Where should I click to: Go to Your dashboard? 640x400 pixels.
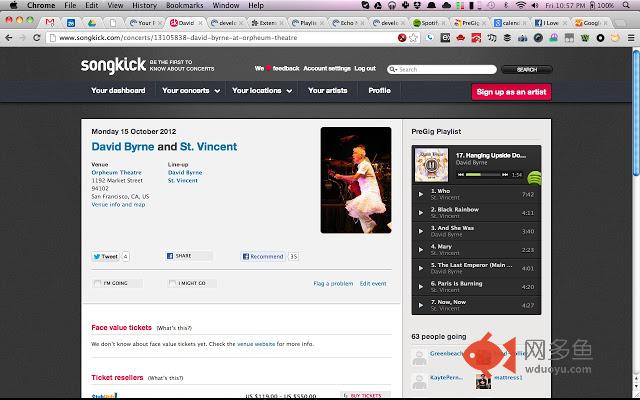click(x=118, y=91)
